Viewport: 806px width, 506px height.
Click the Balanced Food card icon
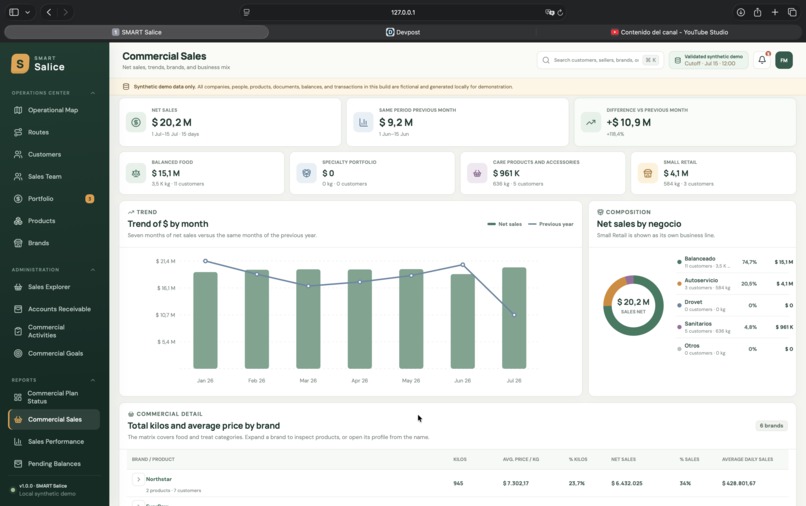(x=136, y=173)
